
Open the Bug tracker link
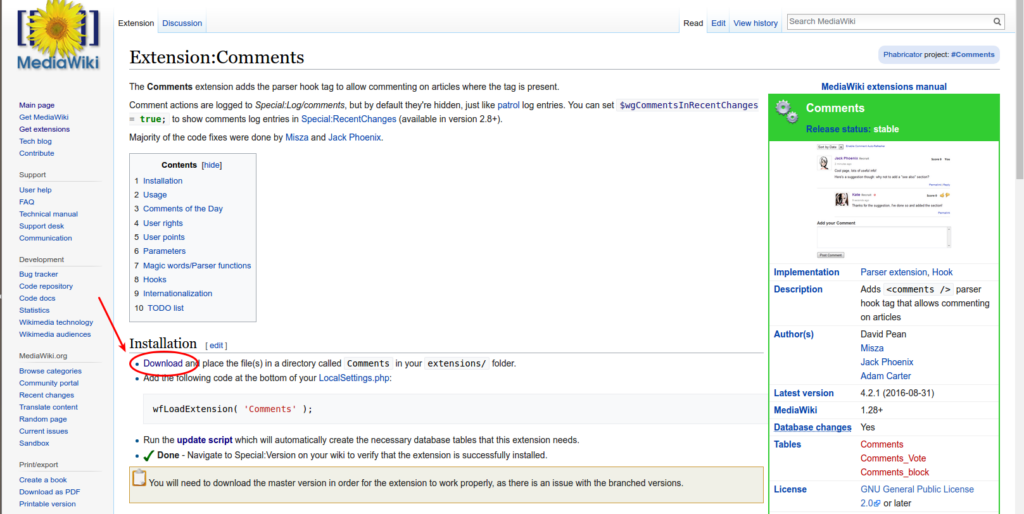coord(39,274)
